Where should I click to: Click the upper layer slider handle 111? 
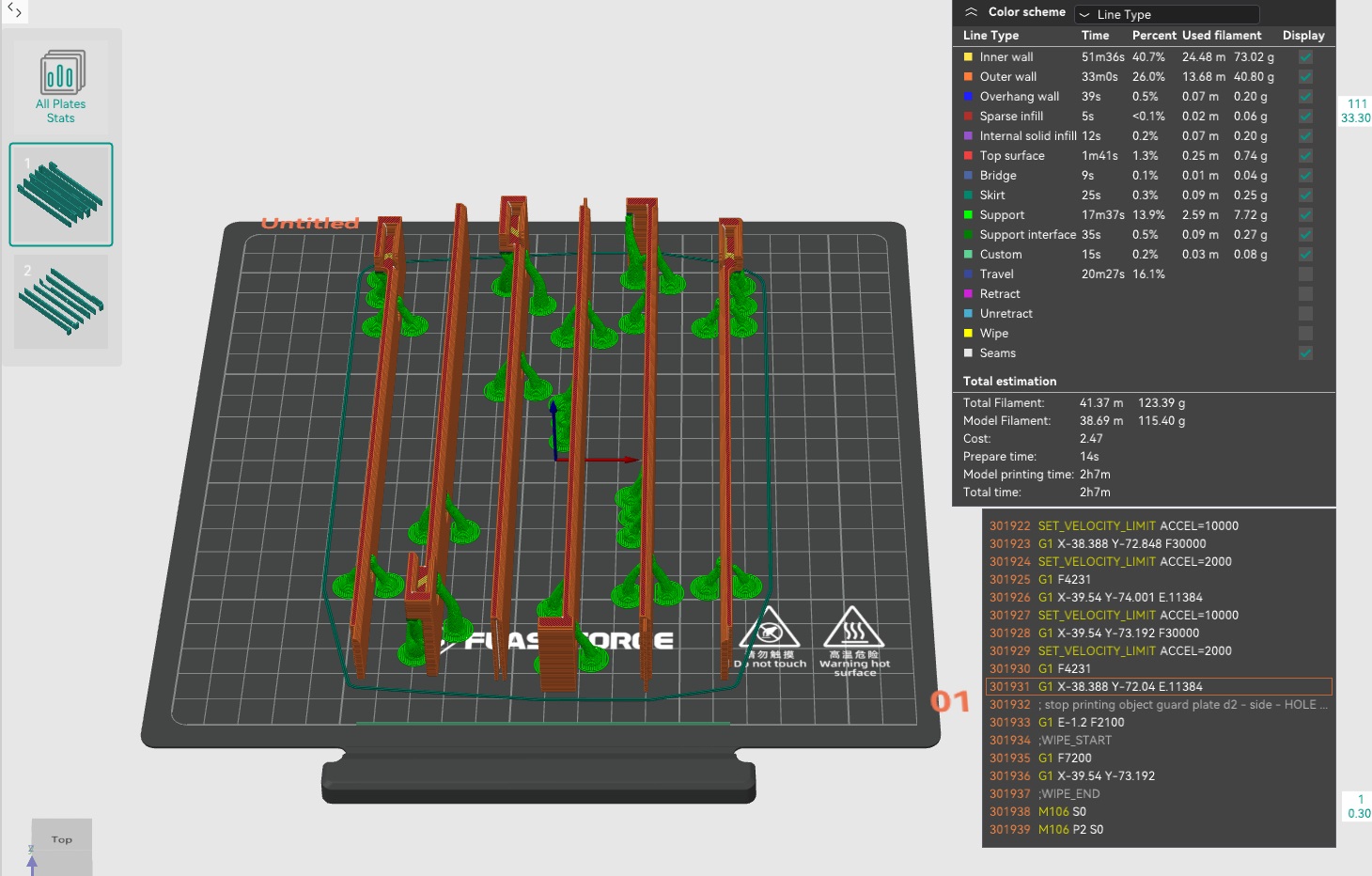[1356, 111]
